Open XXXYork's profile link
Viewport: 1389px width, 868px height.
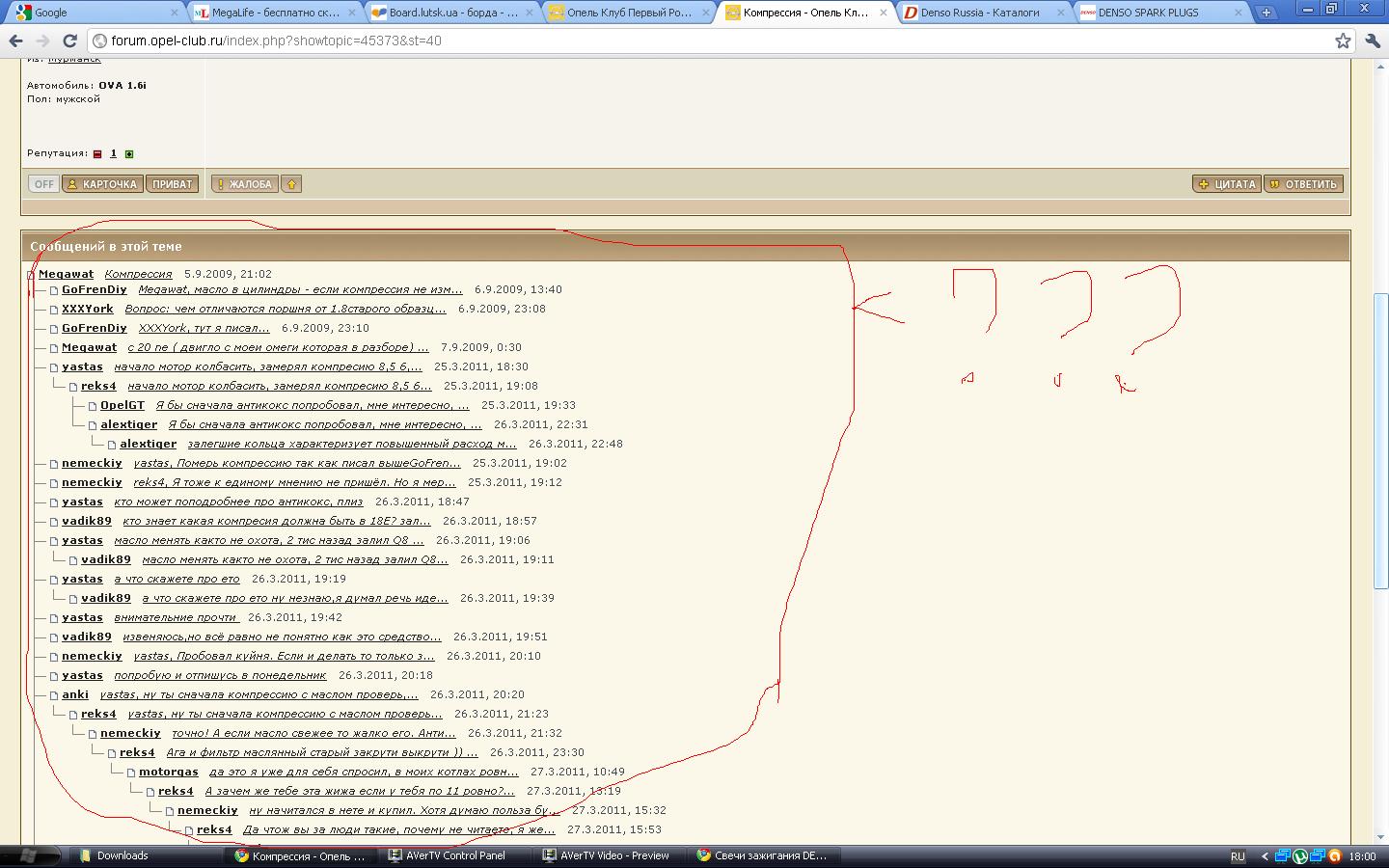point(88,309)
